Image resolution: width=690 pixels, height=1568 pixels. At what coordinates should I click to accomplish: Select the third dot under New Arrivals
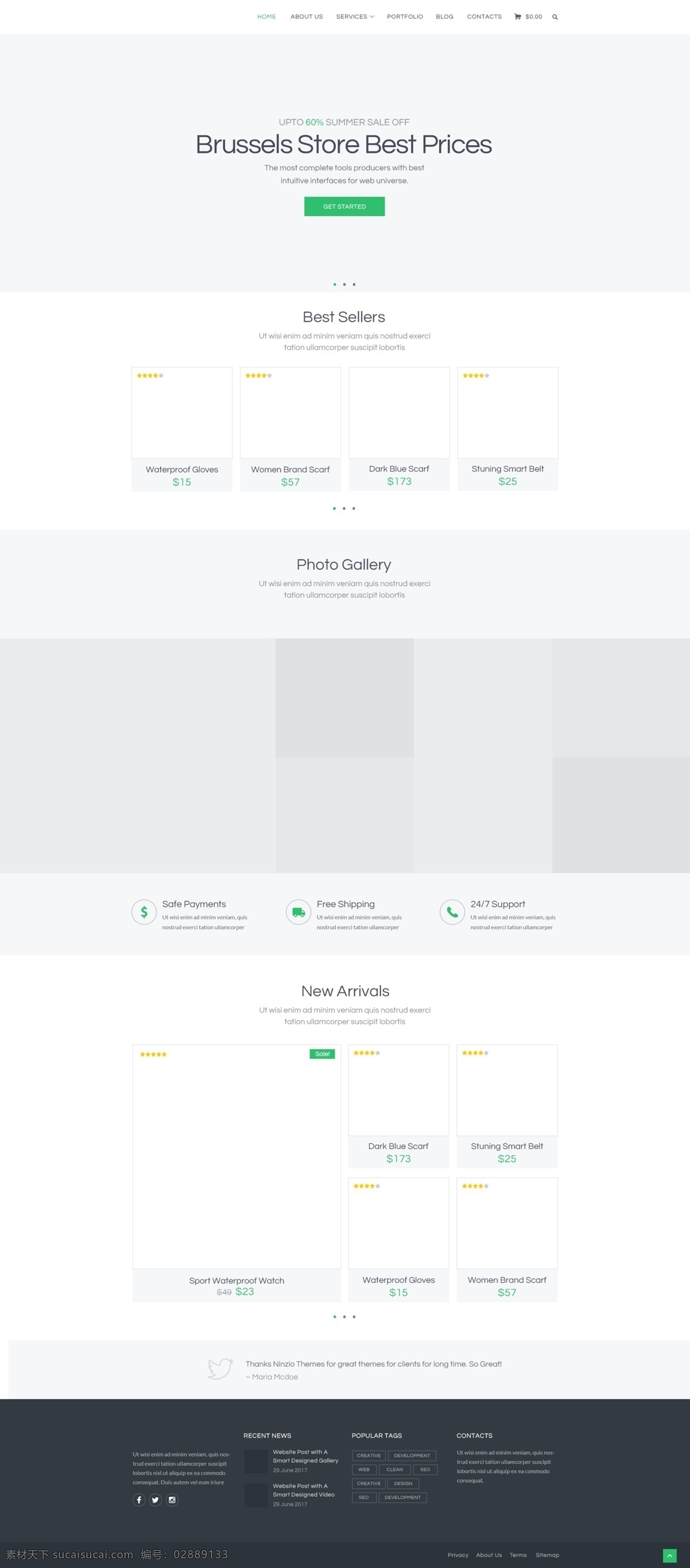[x=354, y=1317]
